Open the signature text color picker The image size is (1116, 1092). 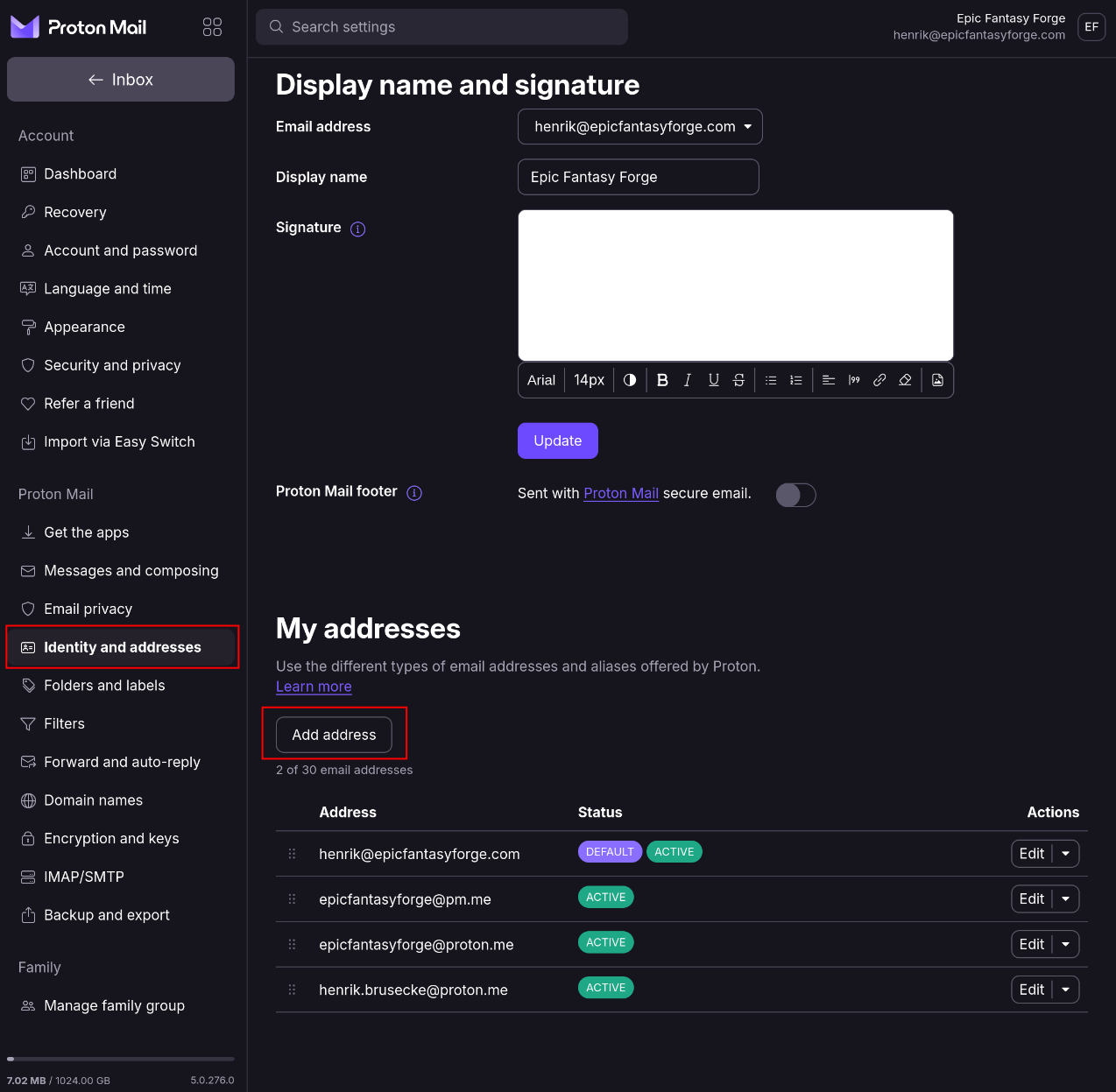click(x=629, y=380)
